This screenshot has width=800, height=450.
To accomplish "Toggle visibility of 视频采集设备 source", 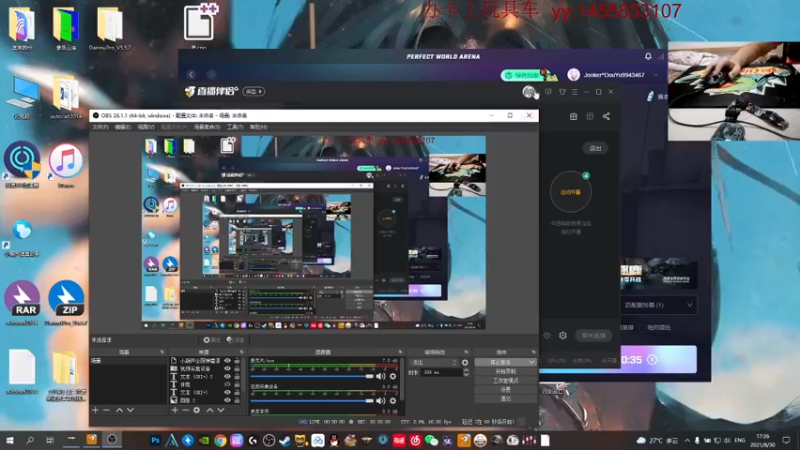I will [x=228, y=368].
